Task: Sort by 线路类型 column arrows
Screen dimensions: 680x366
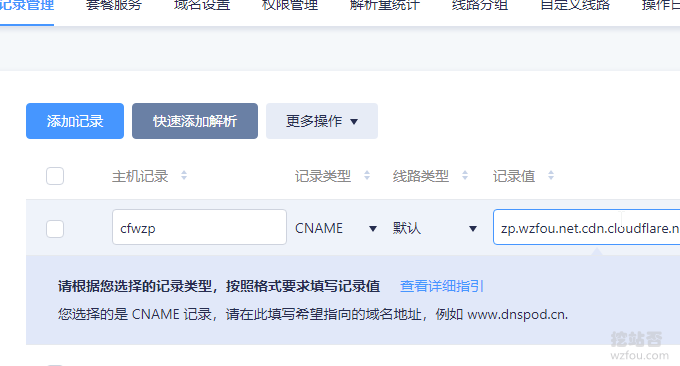Action: pyautogui.click(x=465, y=176)
